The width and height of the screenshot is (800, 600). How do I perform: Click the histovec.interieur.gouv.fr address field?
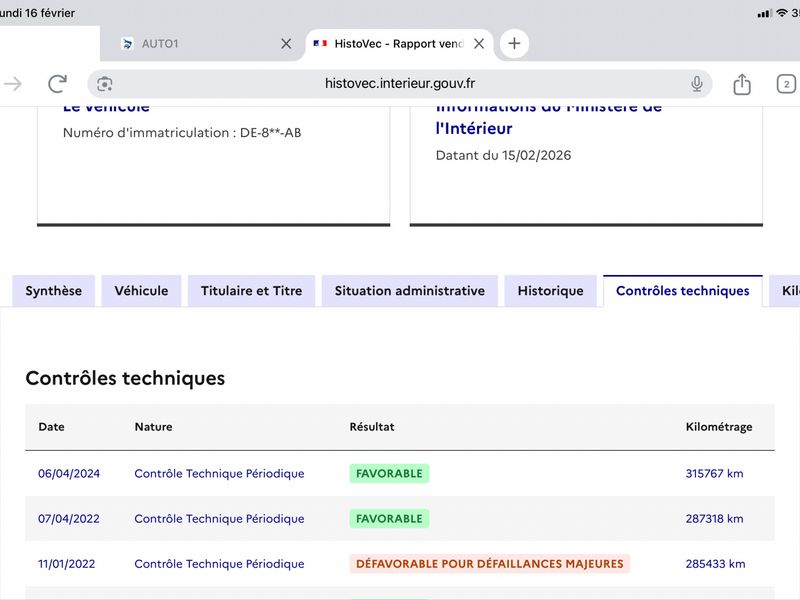400,84
